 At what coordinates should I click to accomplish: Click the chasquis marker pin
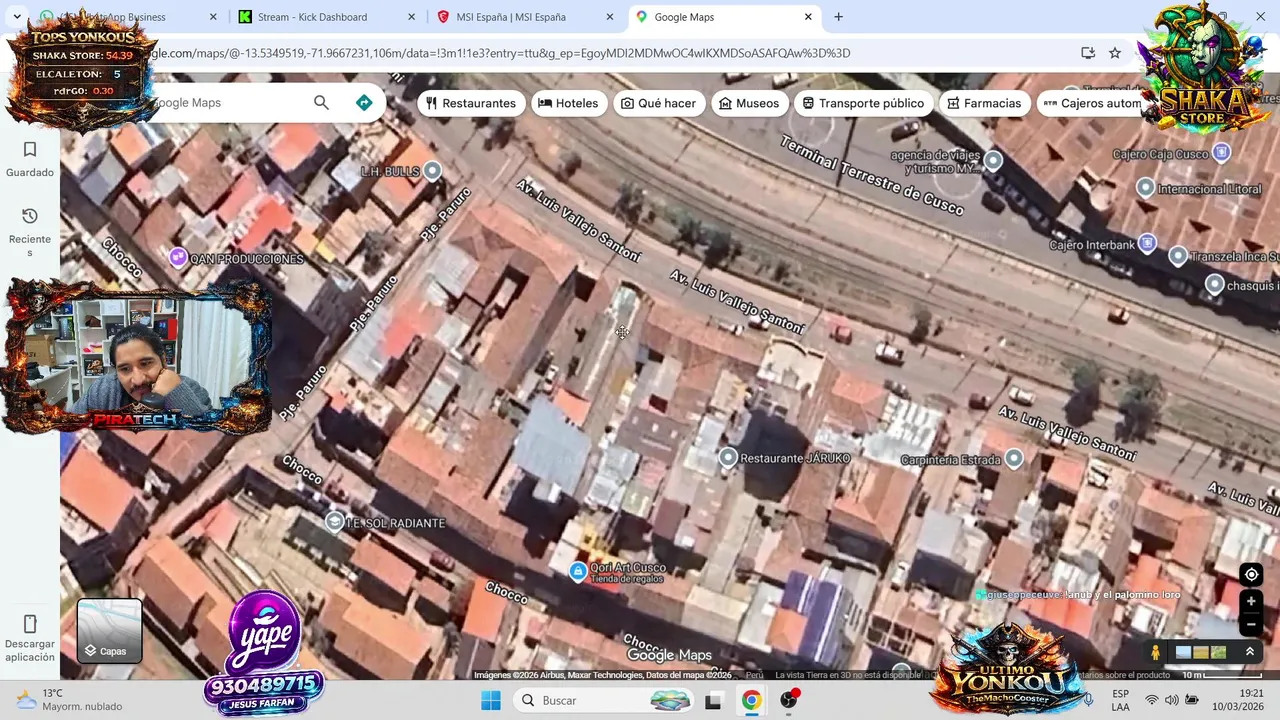[x=1214, y=285]
